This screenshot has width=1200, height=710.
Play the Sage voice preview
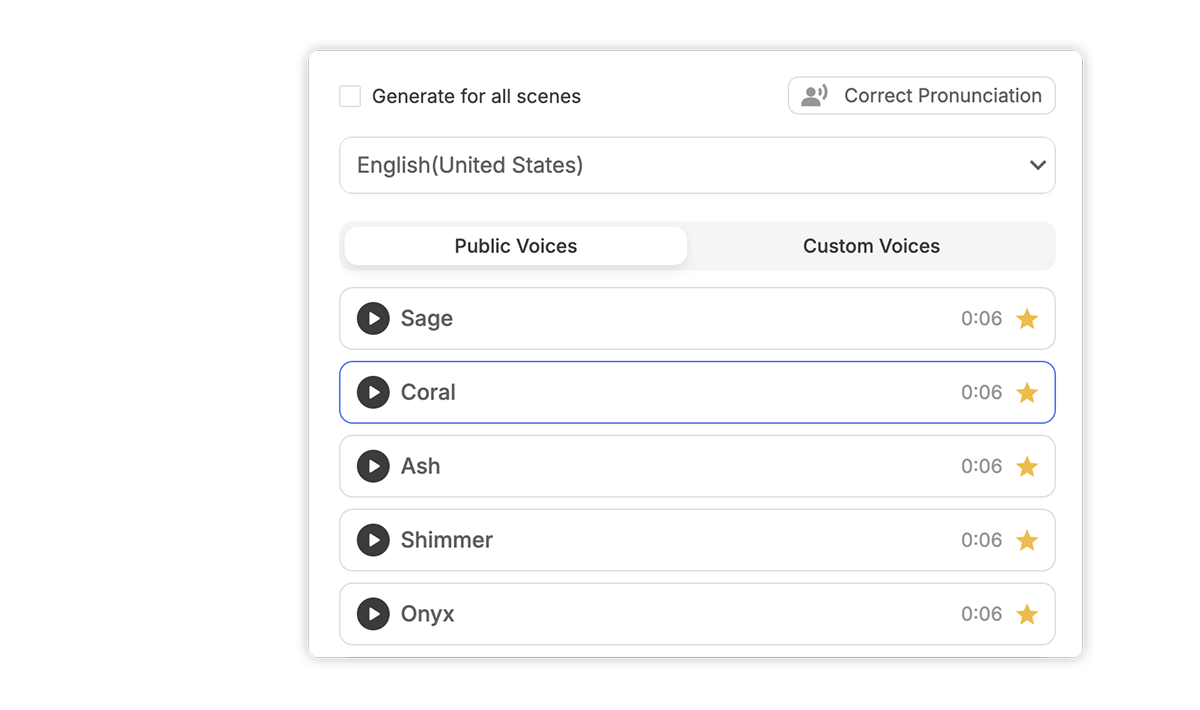[372, 318]
